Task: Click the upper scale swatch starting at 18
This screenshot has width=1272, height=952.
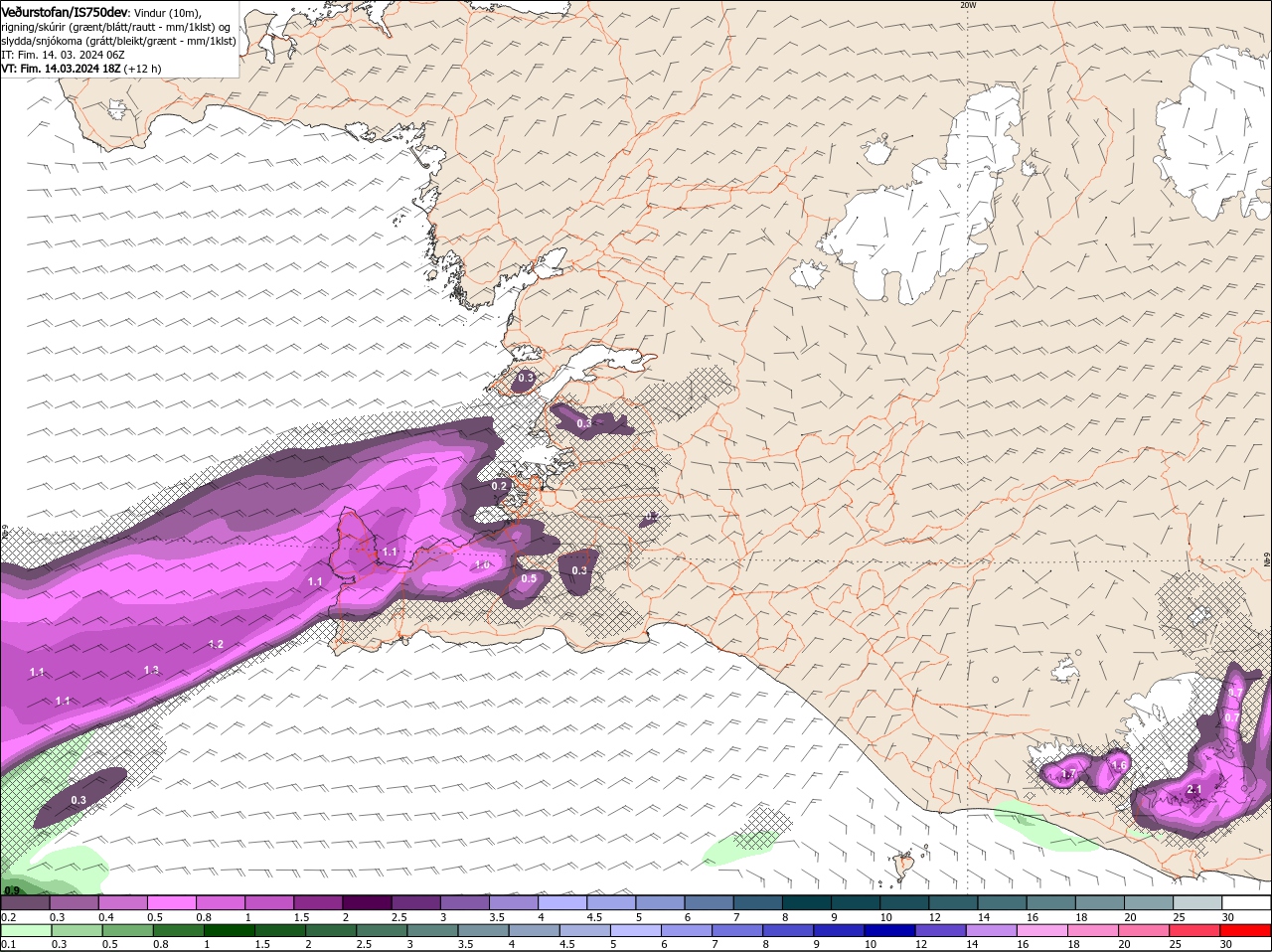Action: (x=1099, y=902)
